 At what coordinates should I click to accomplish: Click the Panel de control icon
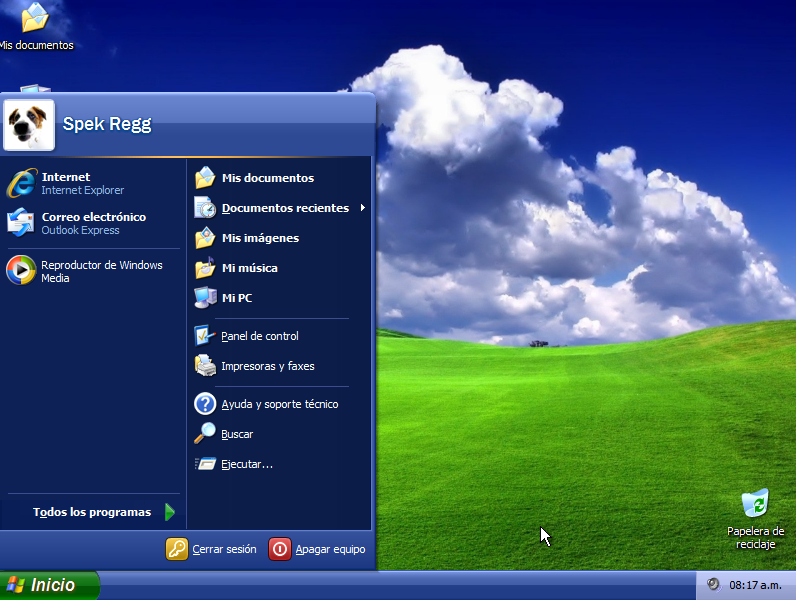click(205, 336)
